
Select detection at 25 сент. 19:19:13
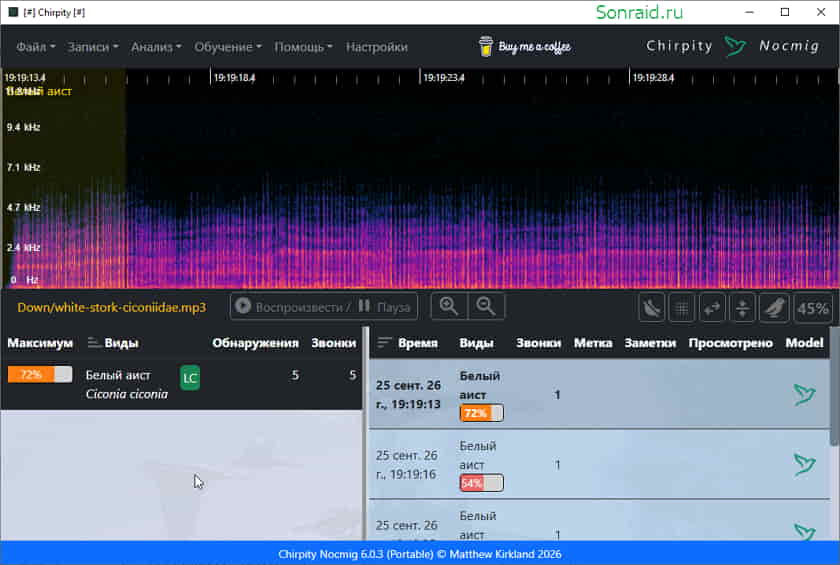click(599, 394)
